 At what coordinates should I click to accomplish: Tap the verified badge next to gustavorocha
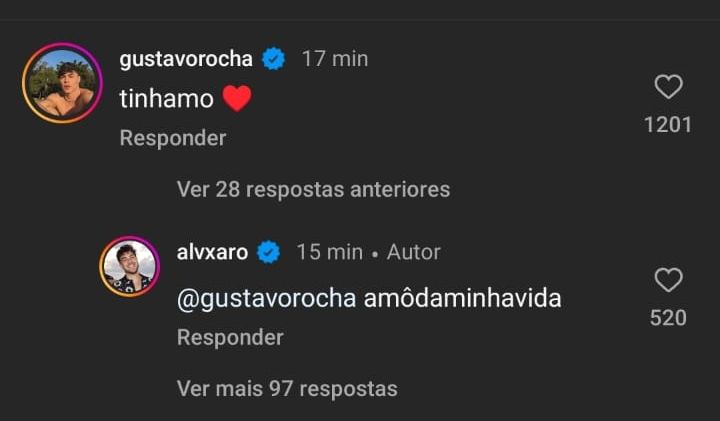tap(273, 59)
